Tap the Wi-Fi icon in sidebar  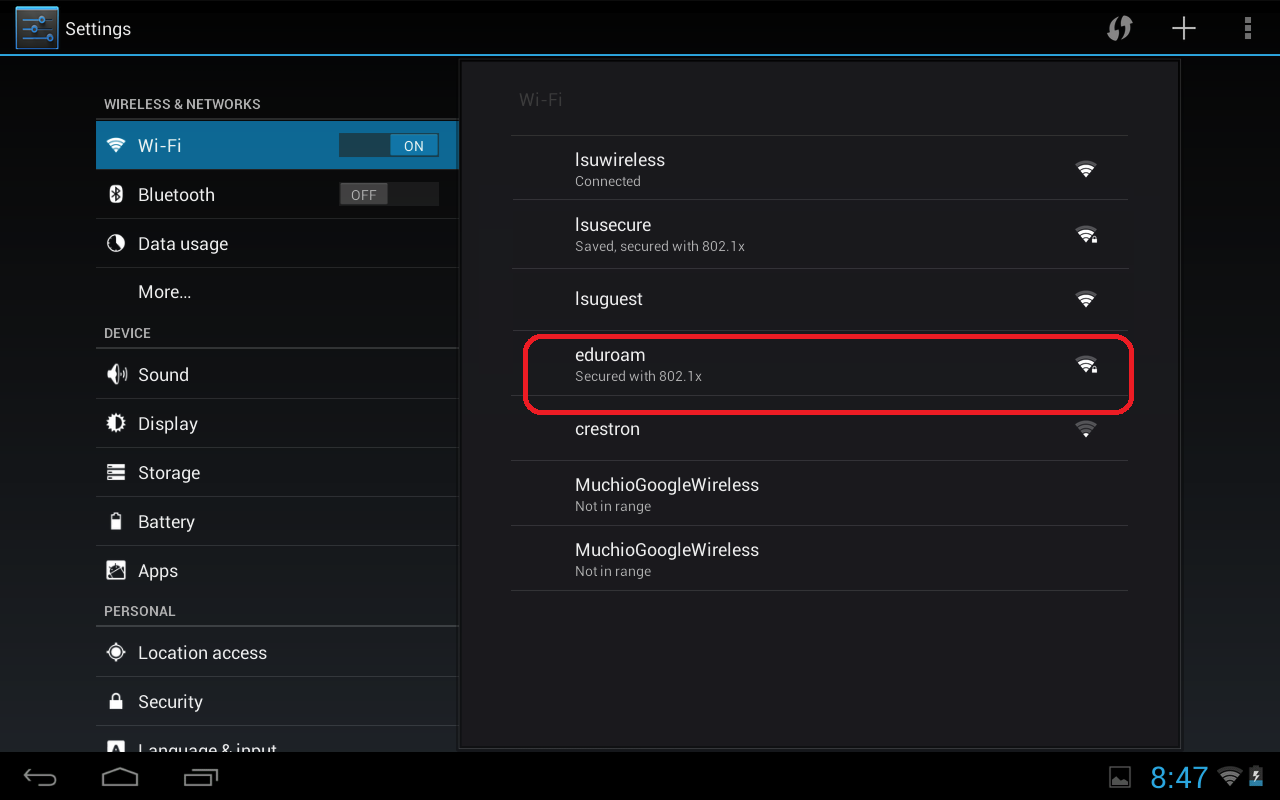(116, 145)
